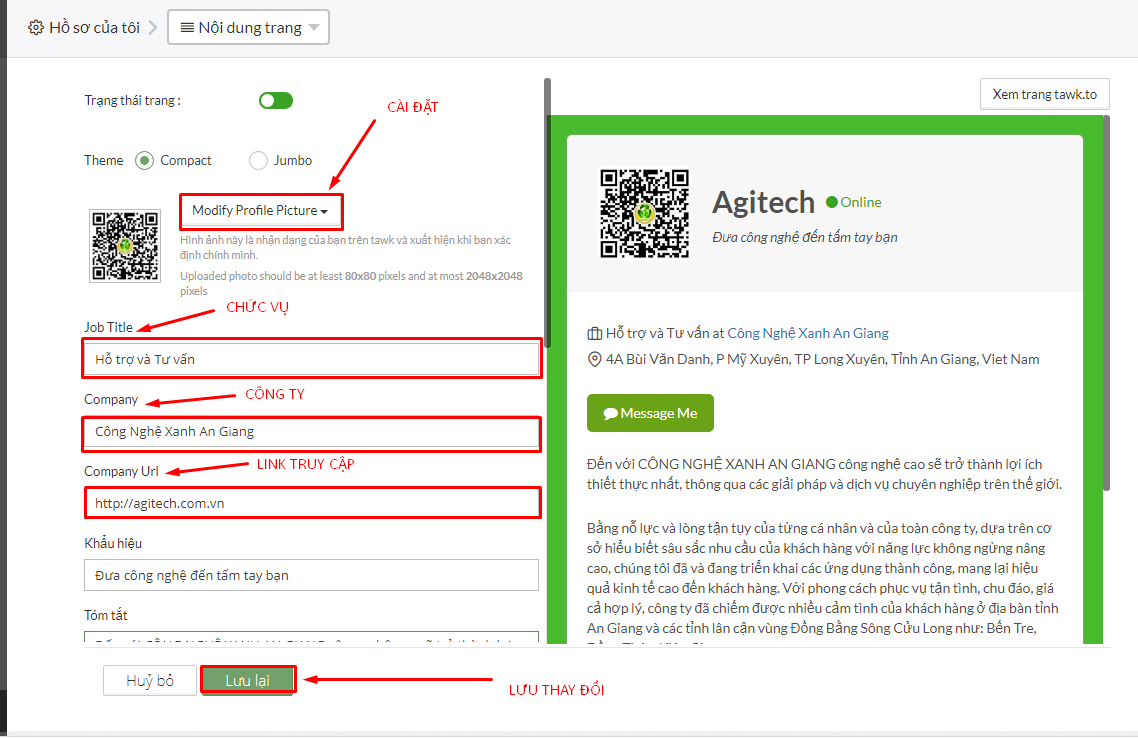Viewport: 1138px width, 738px height.
Task: Click the briefcase icon beside Hỗ trợ và Tư vấn
Action: [594, 334]
